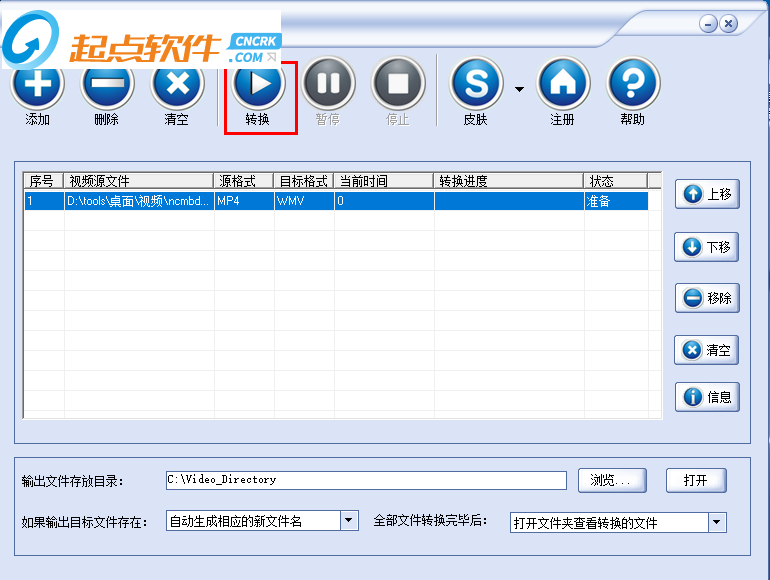The image size is (770, 580).
Task: Remove selected item with 移除 button
Action: (x=707, y=298)
